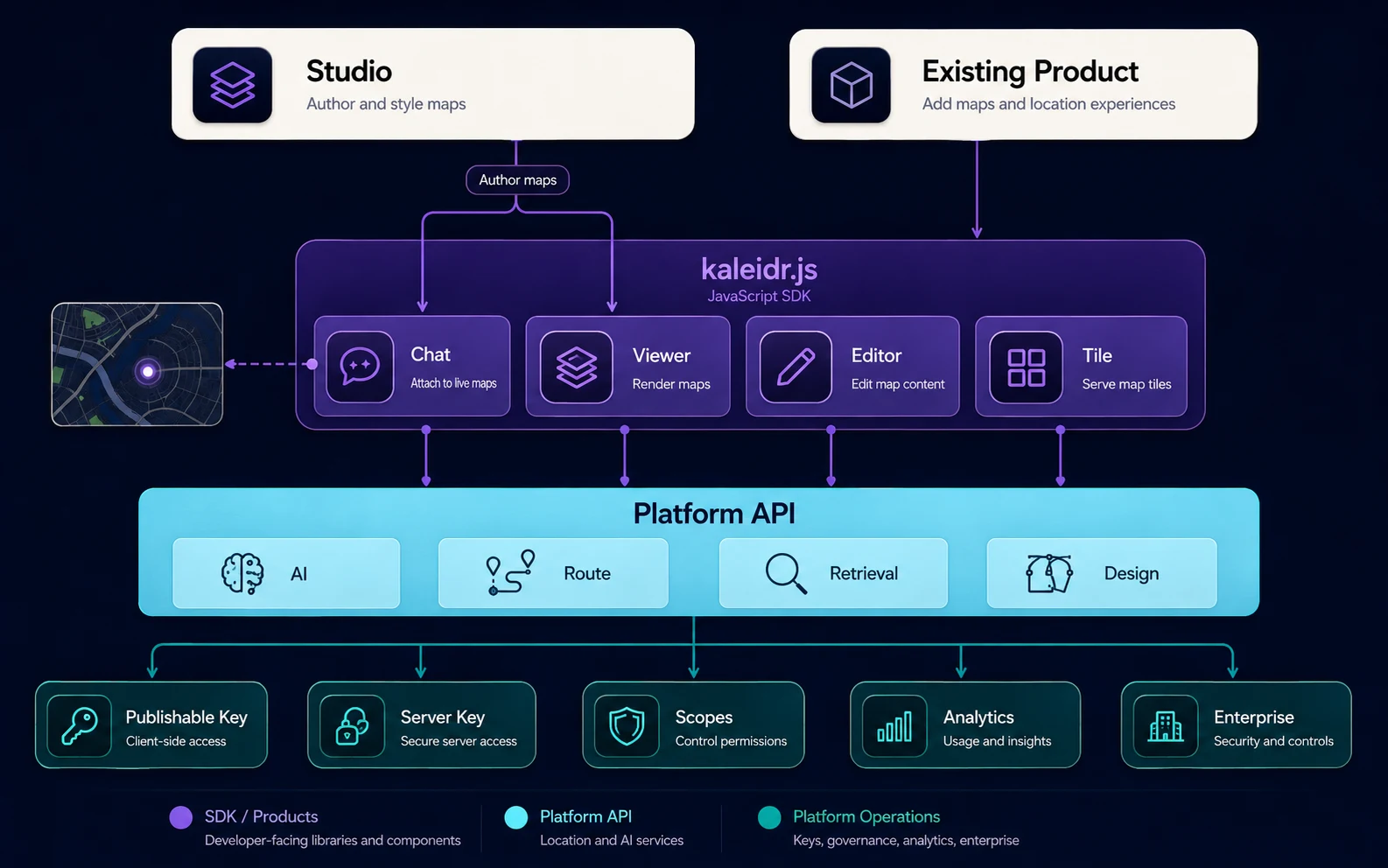Click the Publishable Key key icon

(x=80, y=726)
